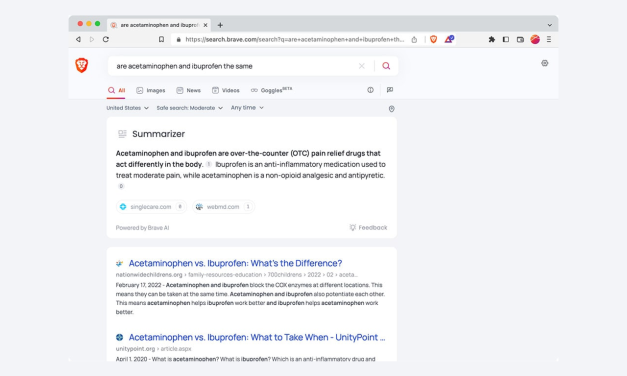Switch to the News tab
627x376 pixels.
click(x=188, y=90)
